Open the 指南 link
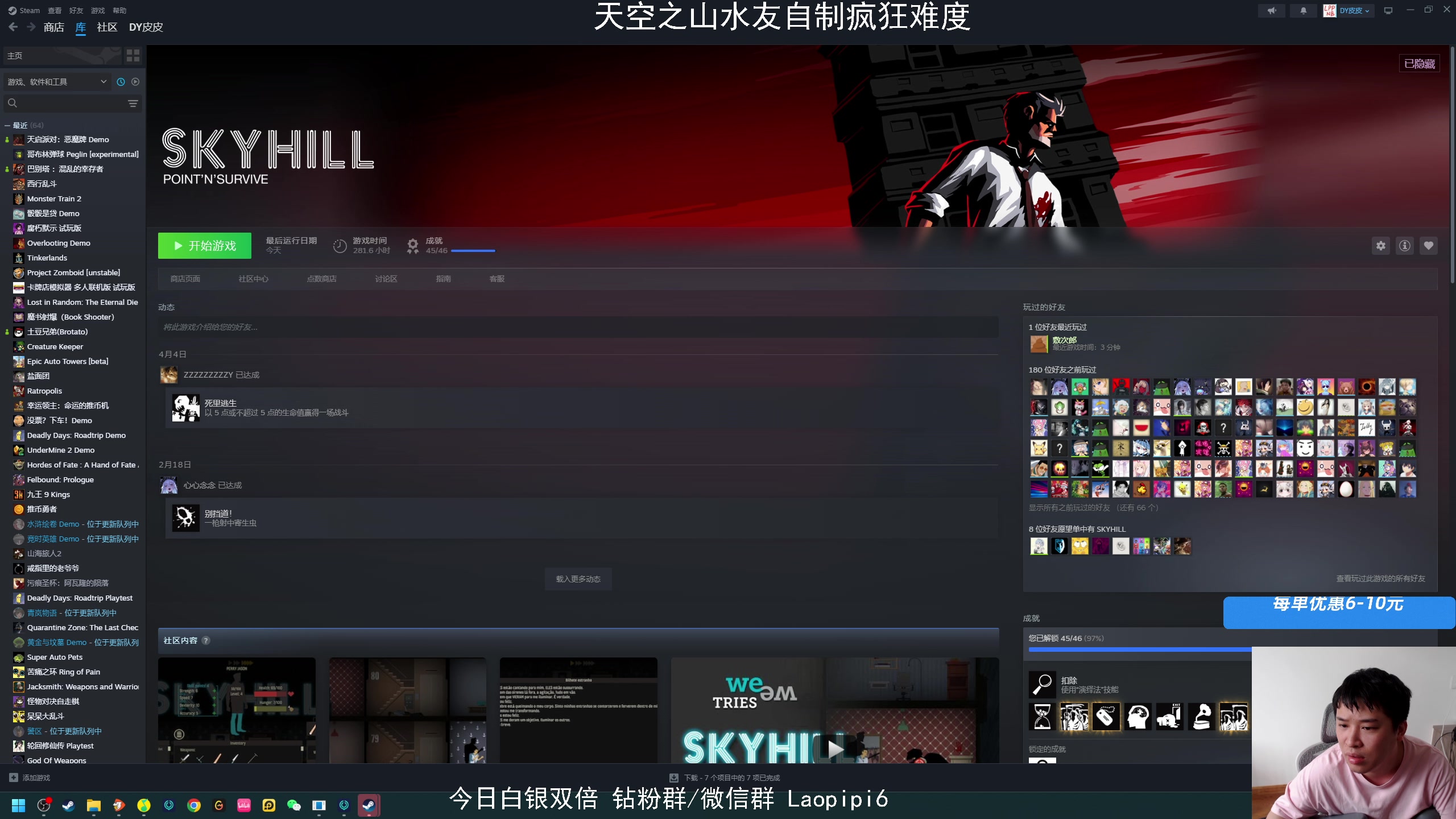1456x819 pixels. click(x=444, y=279)
